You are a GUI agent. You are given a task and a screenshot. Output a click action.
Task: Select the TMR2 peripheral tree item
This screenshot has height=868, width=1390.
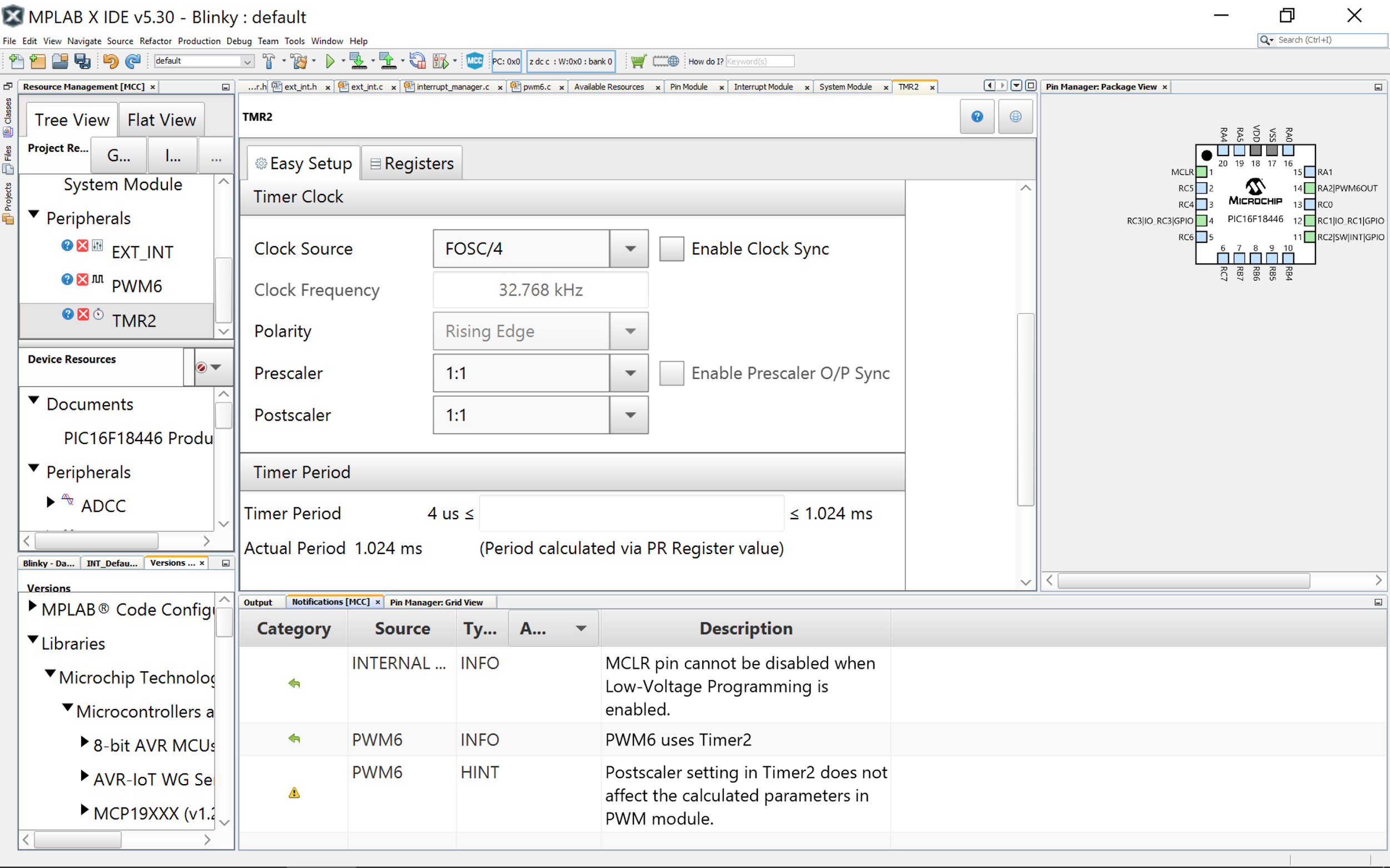(x=134, y=320)
